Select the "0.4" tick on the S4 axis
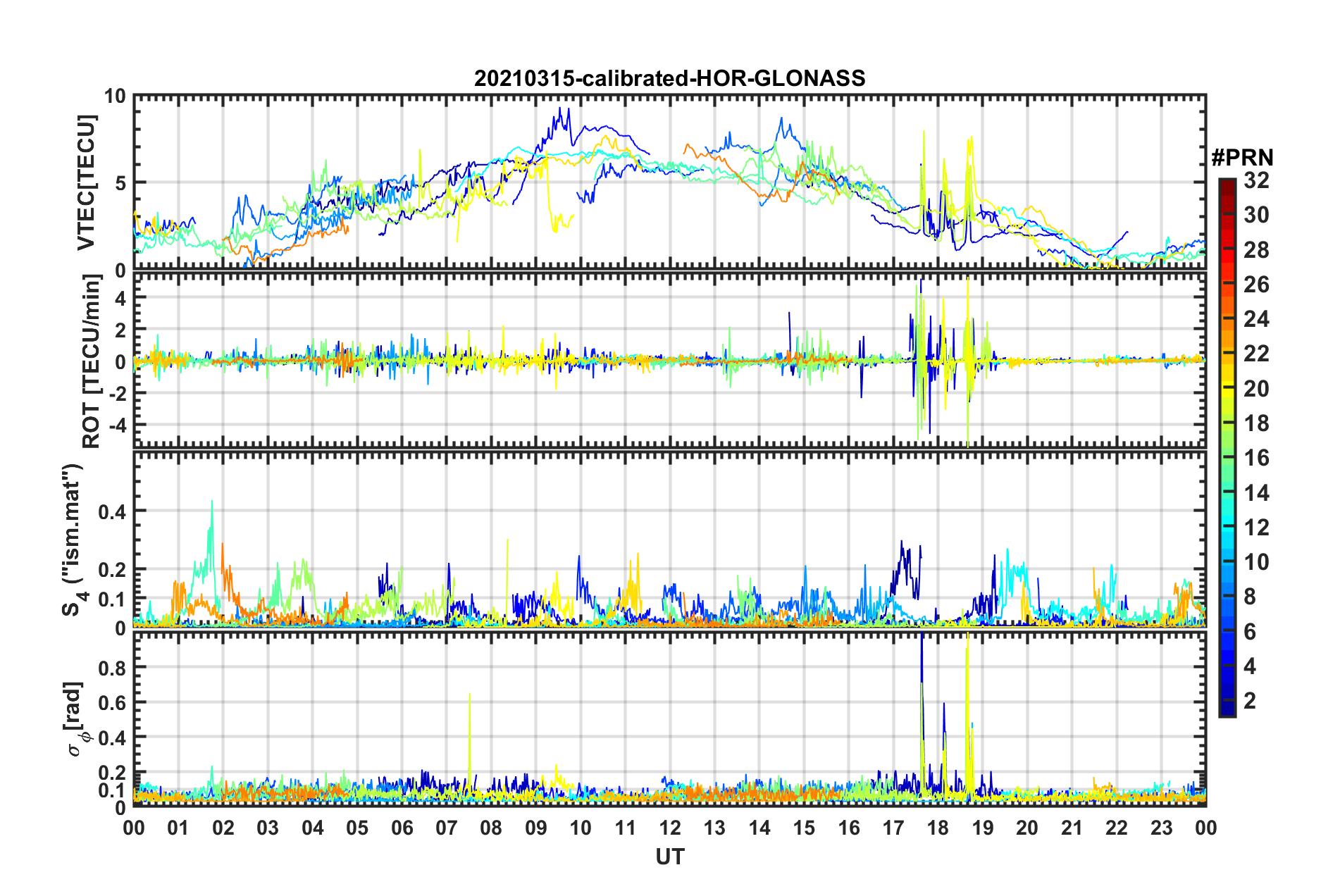The height and width of the screenshot is (896, 1340). [x=112, y=511]
